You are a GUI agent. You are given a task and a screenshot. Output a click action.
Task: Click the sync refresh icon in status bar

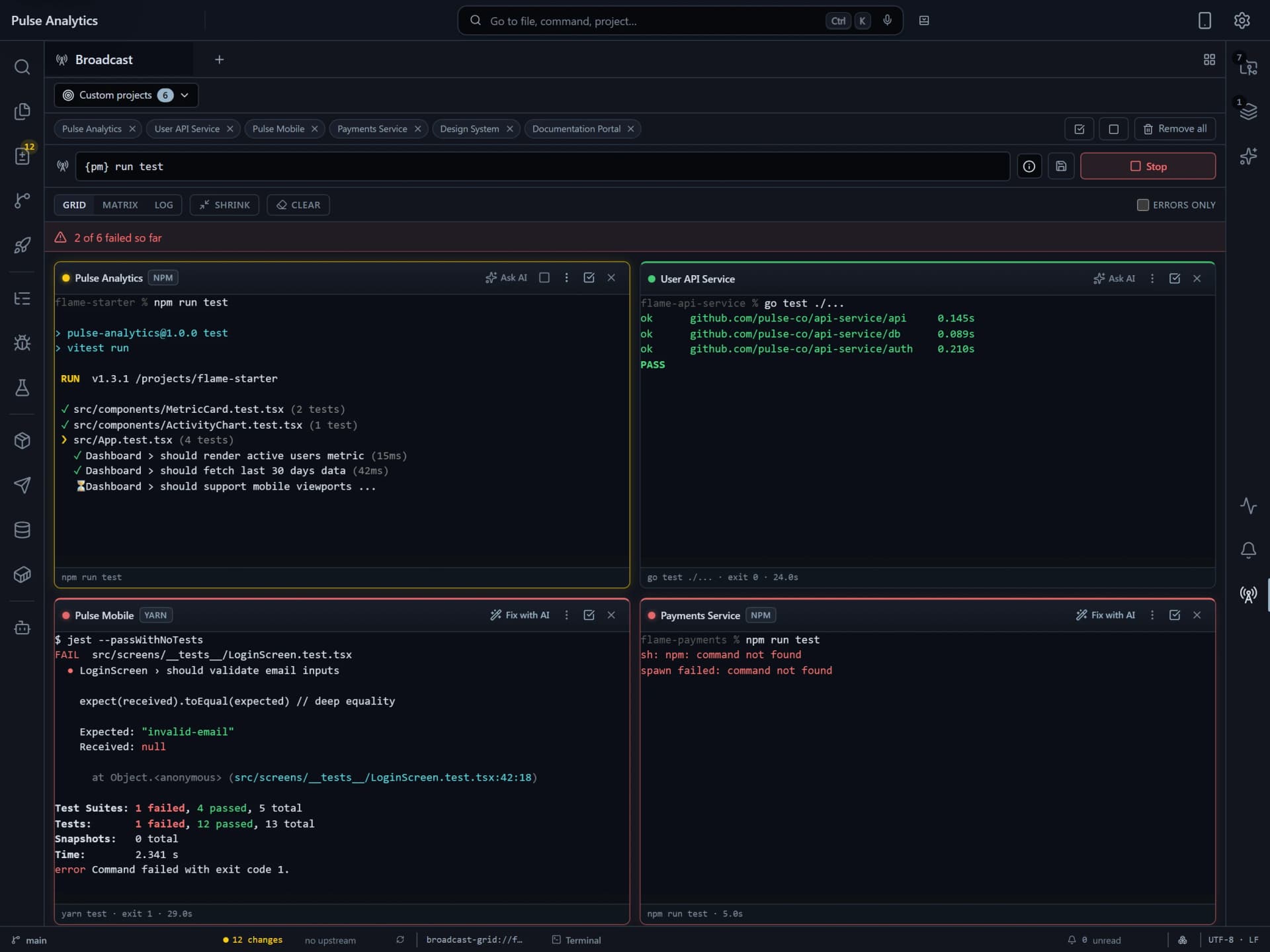pos(400,940)
